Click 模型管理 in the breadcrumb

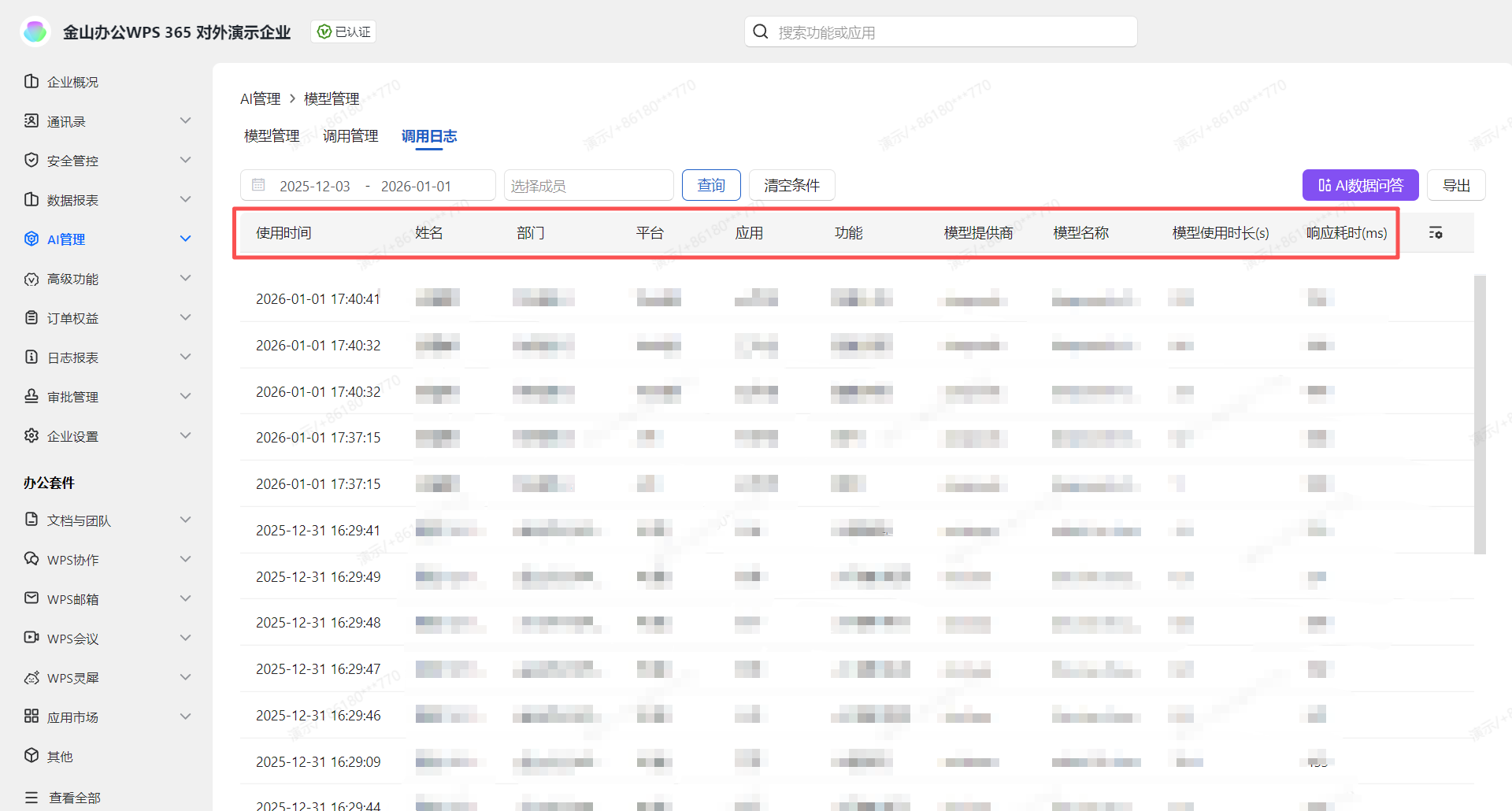pos(332,98)
